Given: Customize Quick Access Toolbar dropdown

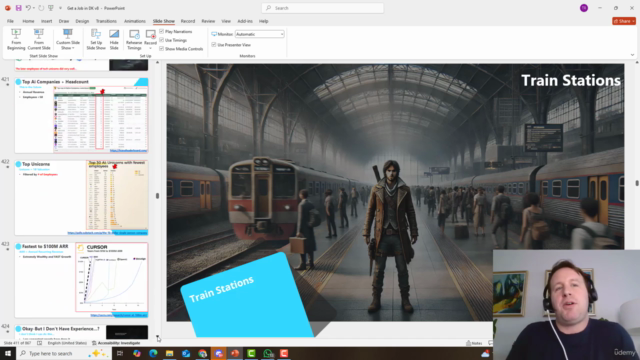Looking at the screenshot, I should pyautogui.click(x=60, y=8).
